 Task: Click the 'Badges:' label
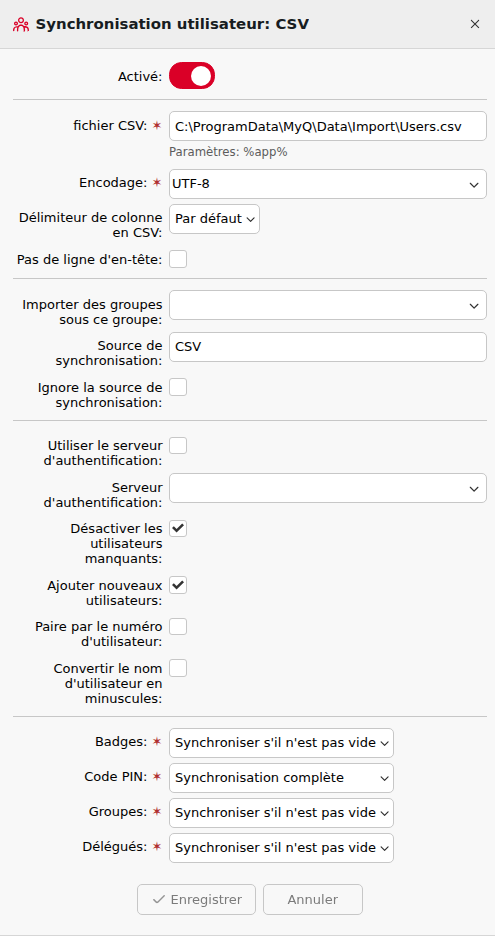point(120,742)
